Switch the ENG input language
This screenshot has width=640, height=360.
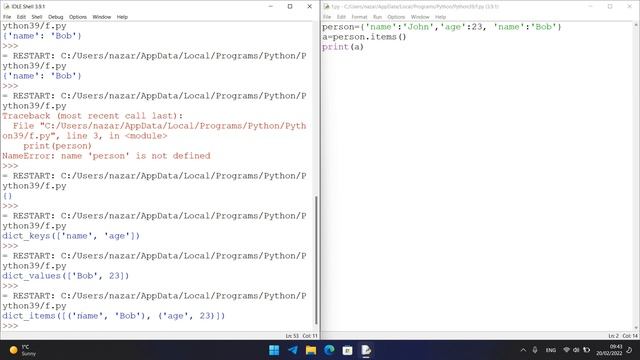pos(551,350)
